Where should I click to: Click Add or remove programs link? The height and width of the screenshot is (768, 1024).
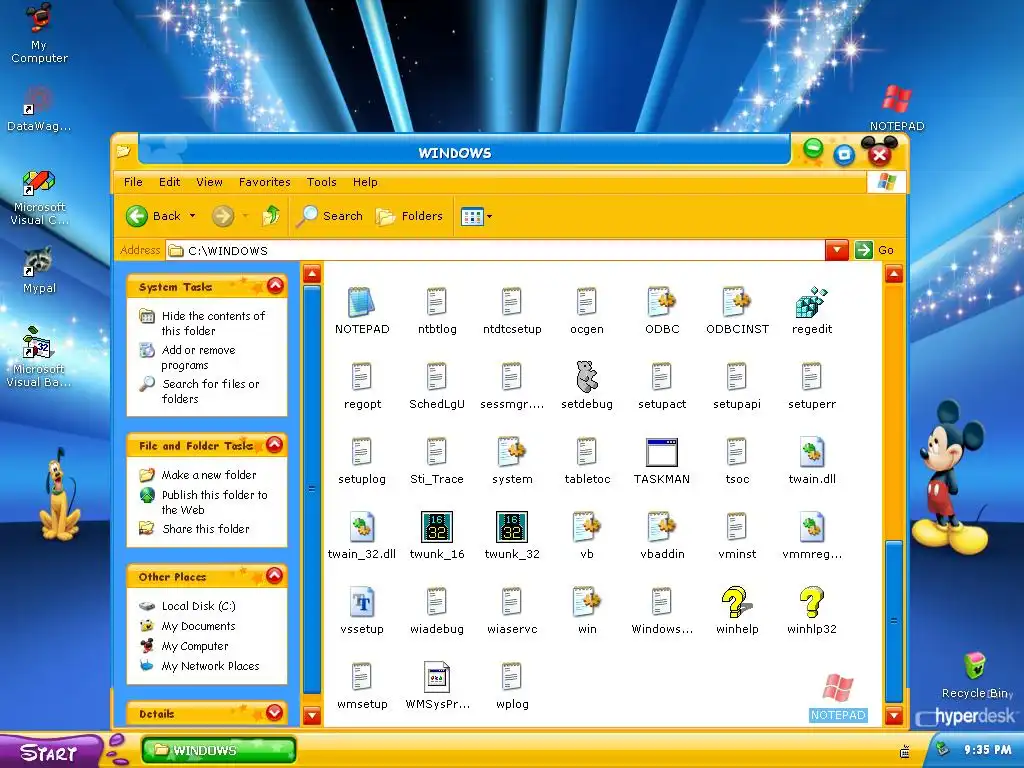(x=199, y=357)
